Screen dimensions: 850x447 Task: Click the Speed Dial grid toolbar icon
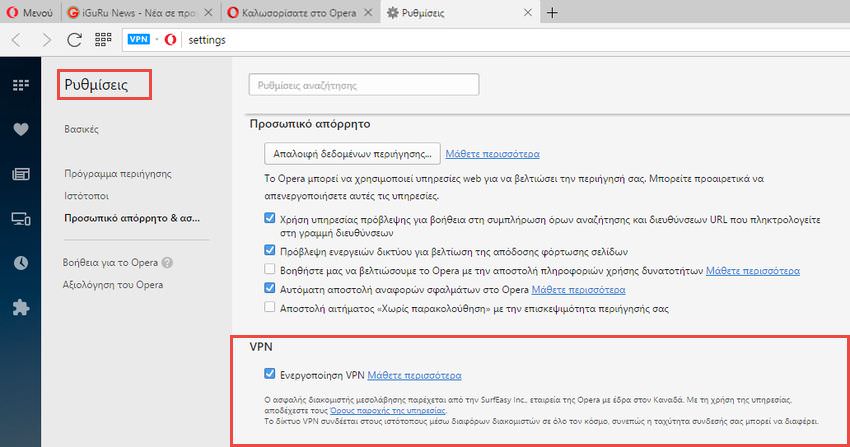coord(102,40)
